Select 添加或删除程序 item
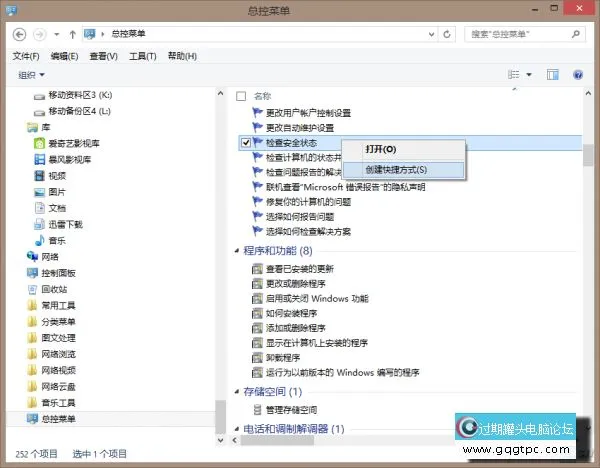 click(296, 328)
